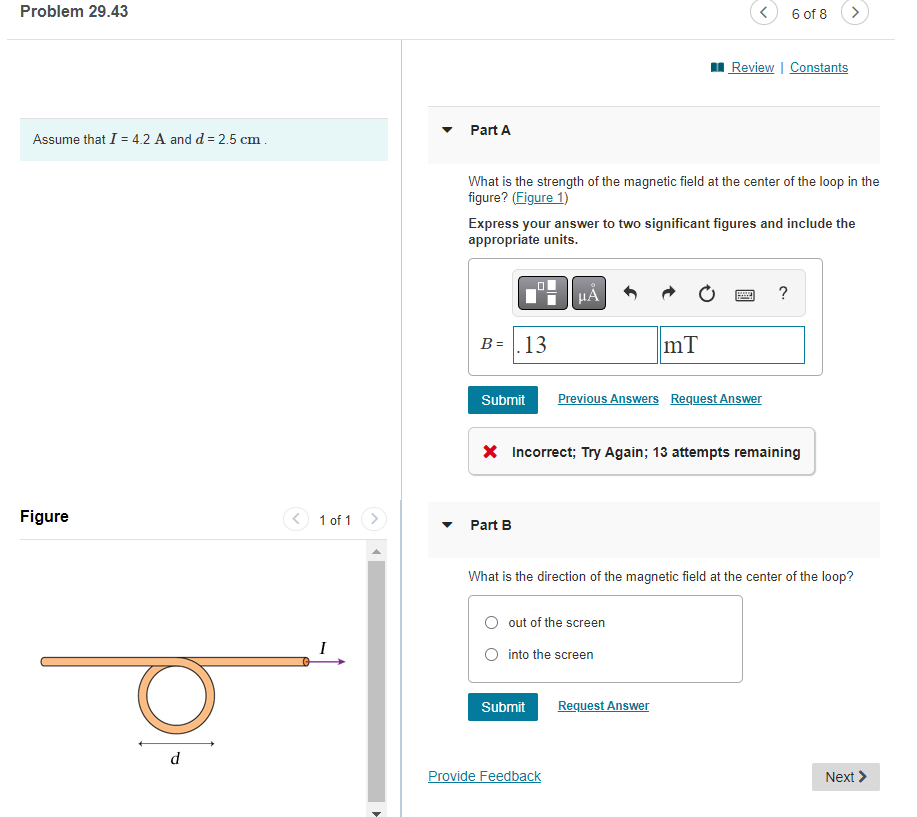Click the Review icon above Part A
This screenshot has height=817, width=917.
tap(717, 67)
